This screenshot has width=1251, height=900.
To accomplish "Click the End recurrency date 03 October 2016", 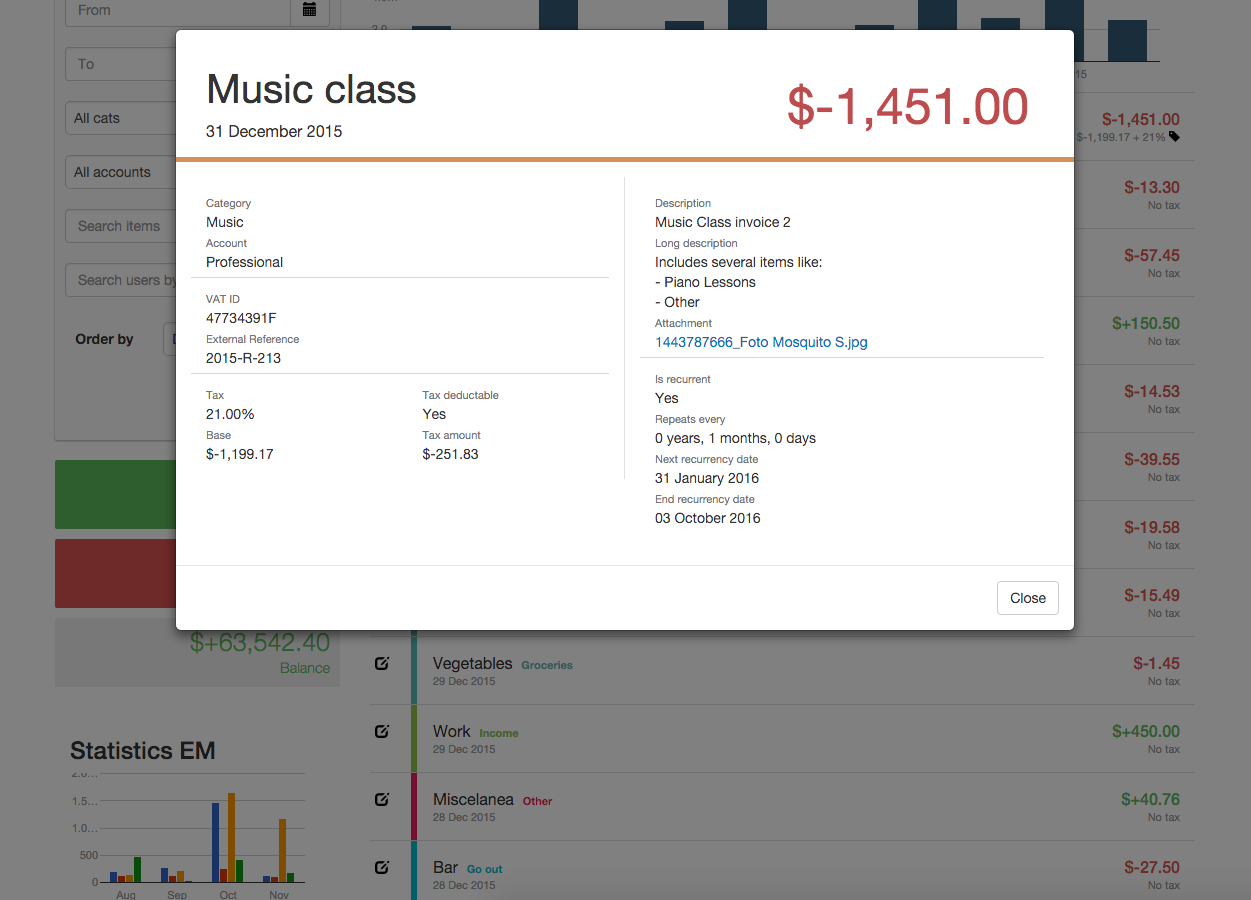I will [x=708, y=518].
